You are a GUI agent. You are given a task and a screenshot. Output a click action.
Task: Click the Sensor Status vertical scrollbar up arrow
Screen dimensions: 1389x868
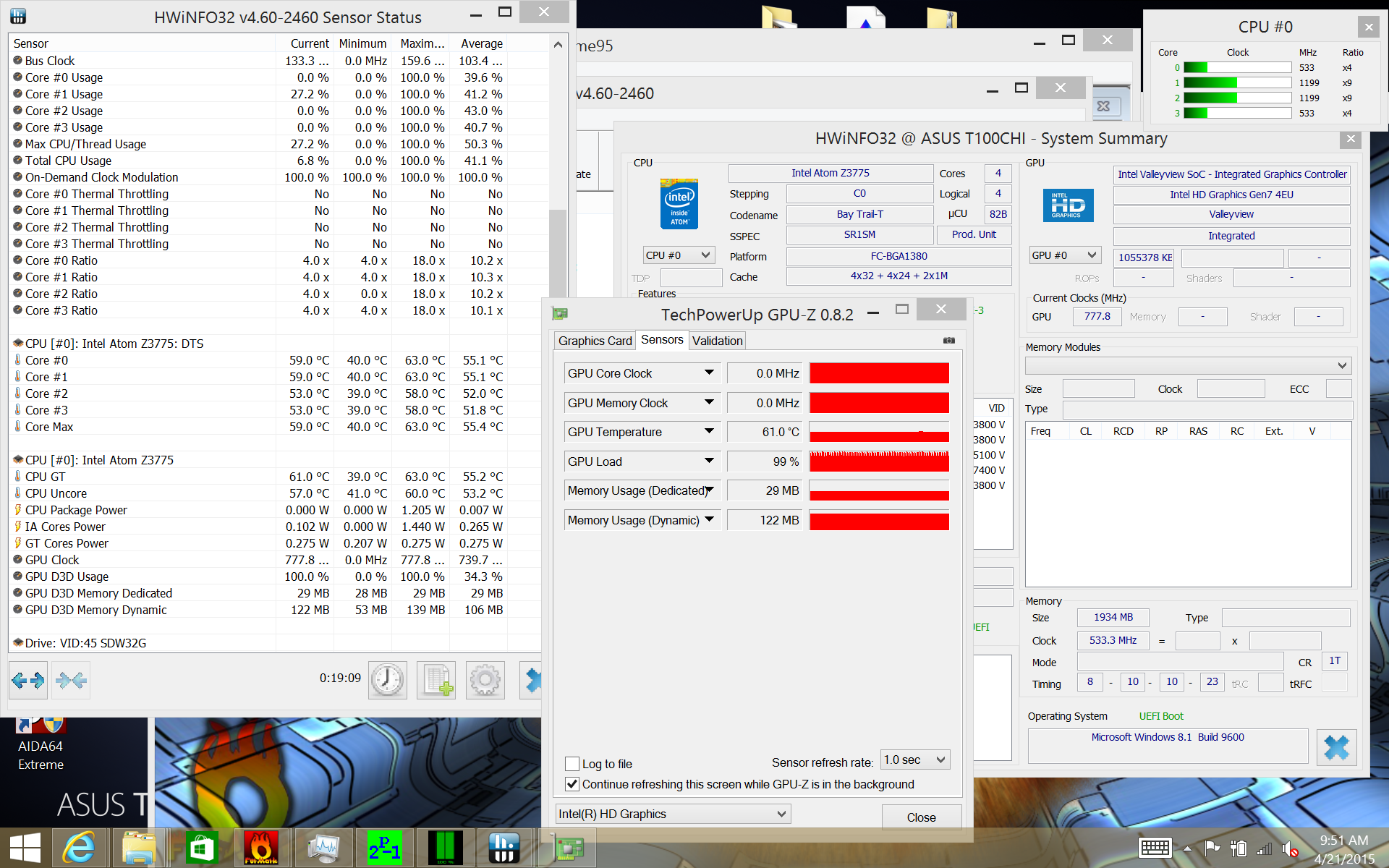click(558, 44)
